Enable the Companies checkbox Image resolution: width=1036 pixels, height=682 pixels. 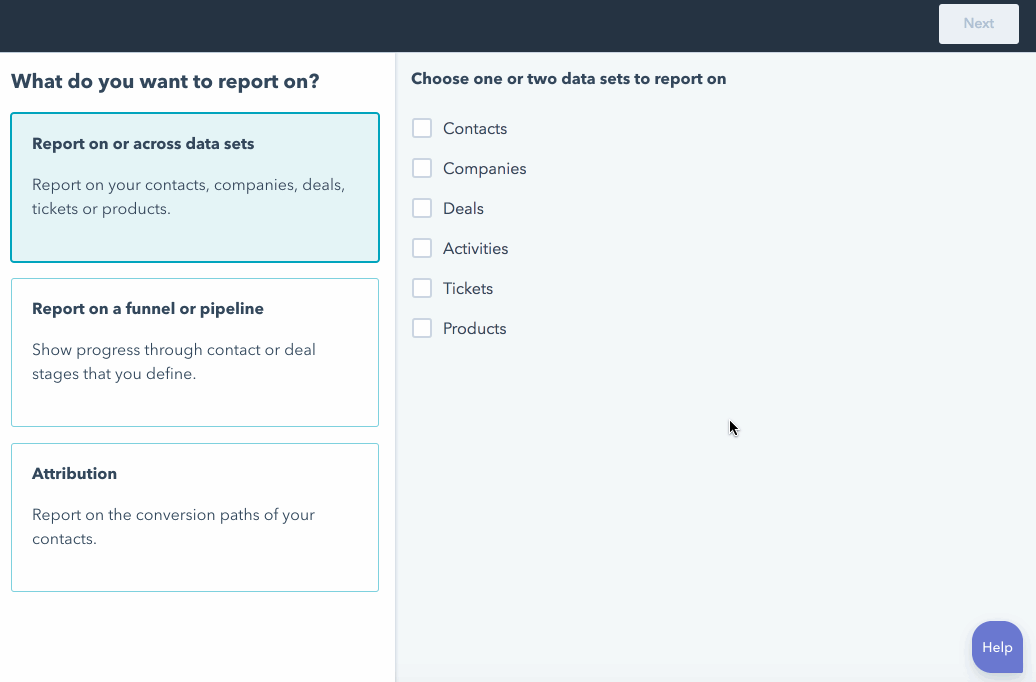pos(422,168)
